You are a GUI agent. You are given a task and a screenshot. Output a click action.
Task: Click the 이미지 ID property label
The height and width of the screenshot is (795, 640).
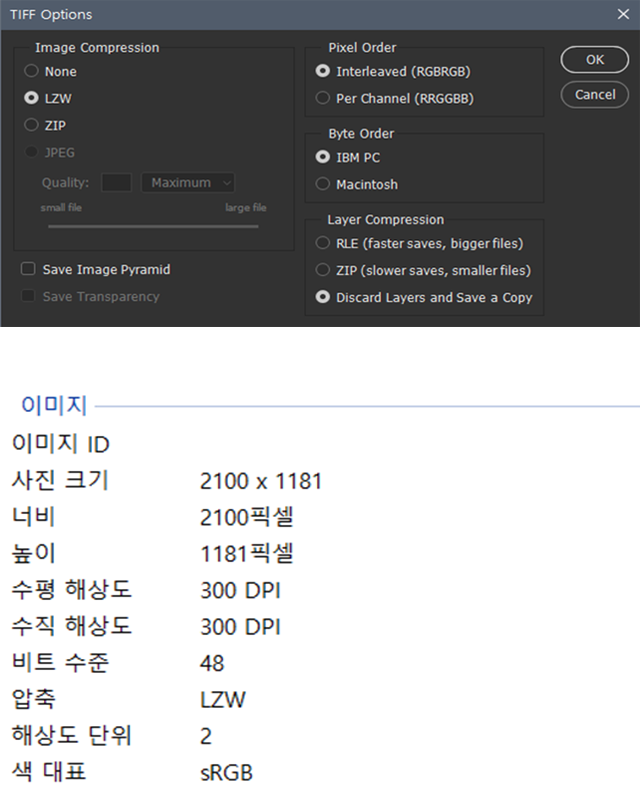click(61, 444)
